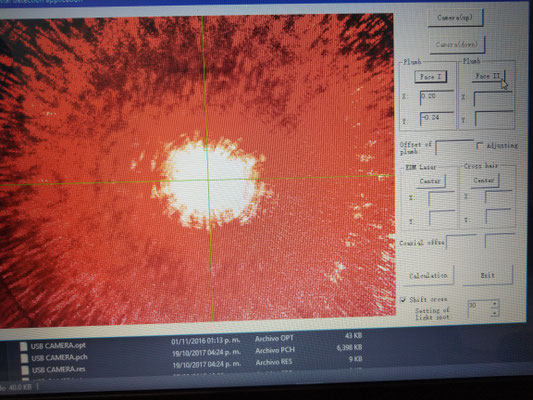
Task: Click the EDM Laser X field
Action: 441,198
